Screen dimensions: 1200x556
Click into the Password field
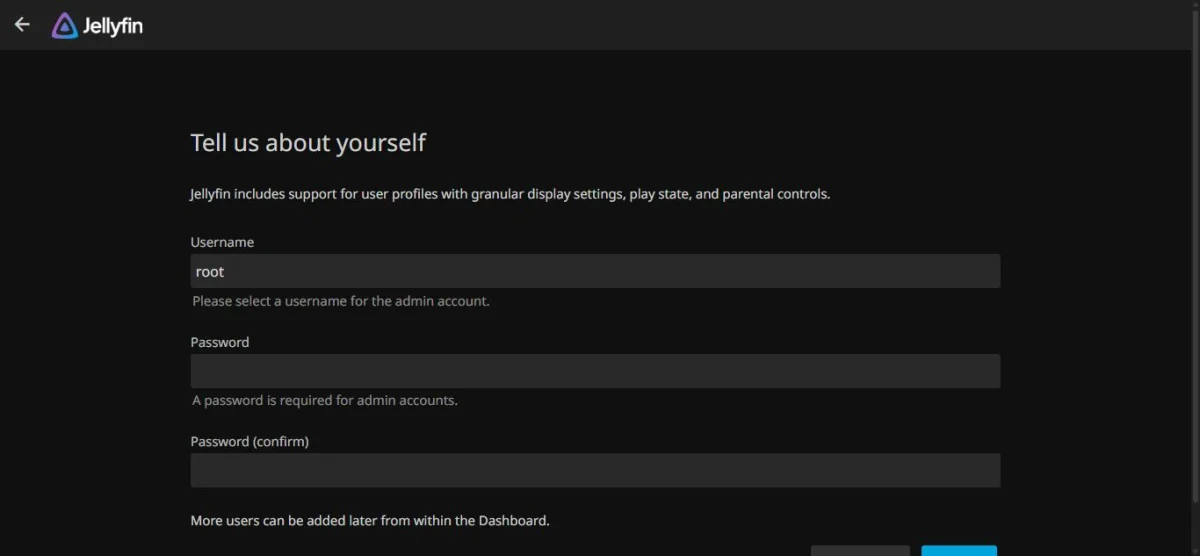(x=595, y=371)
